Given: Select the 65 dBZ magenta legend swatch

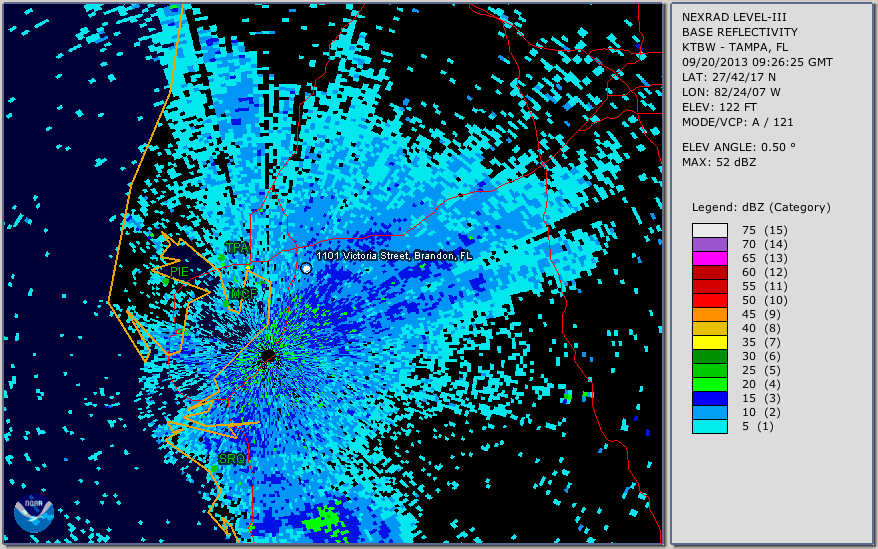Looking at the screenshot, I should coord(710,258).
